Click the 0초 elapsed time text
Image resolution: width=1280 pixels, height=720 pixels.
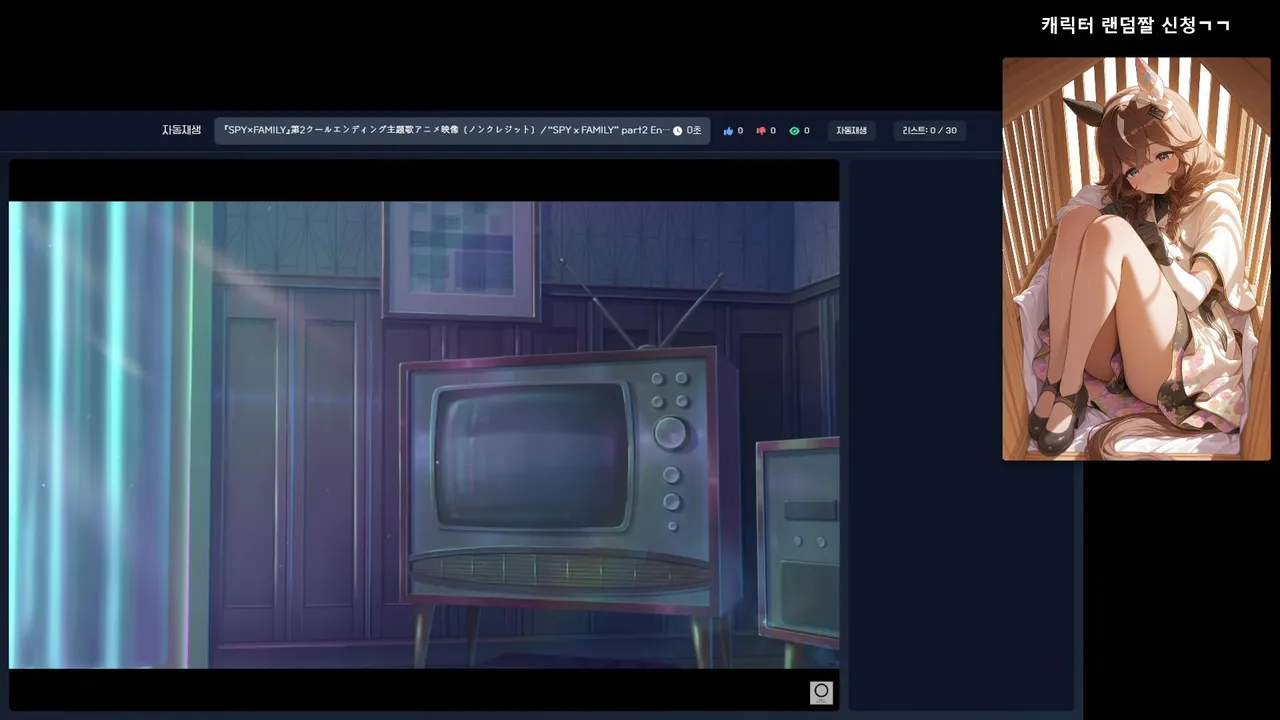coord(694,131)
